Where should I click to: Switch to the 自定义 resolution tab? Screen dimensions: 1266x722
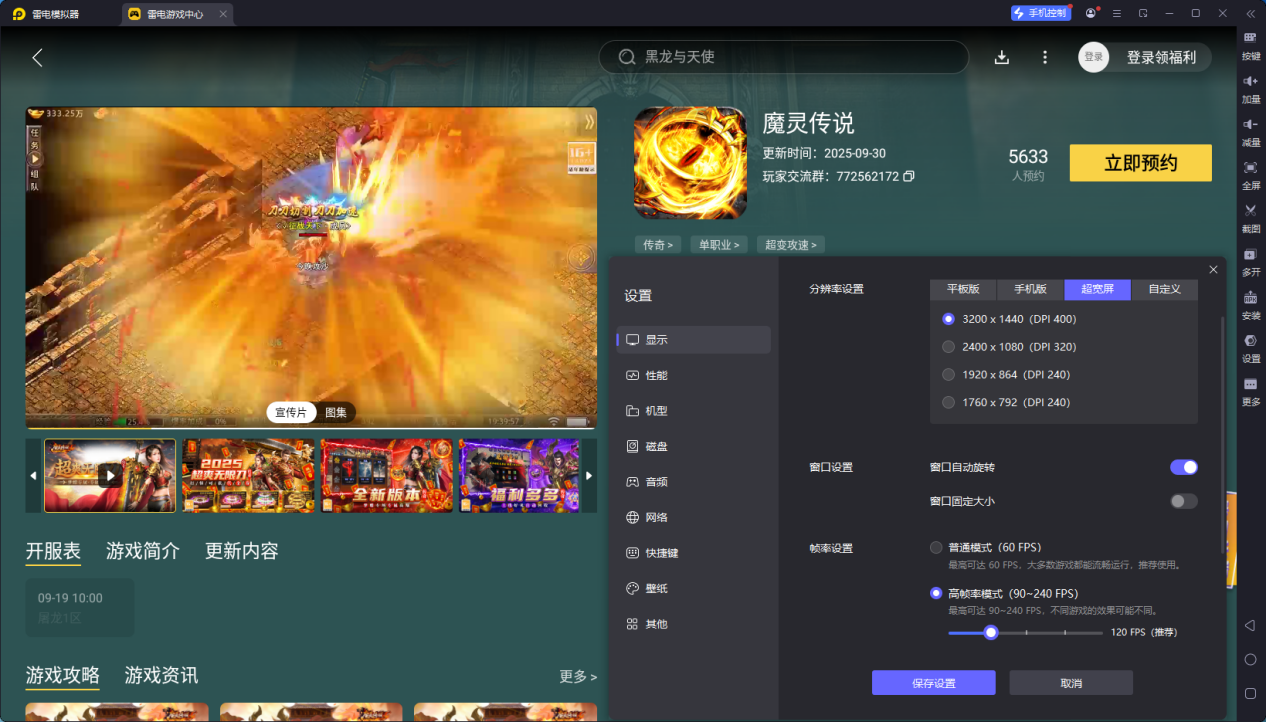click(1166, 289)
